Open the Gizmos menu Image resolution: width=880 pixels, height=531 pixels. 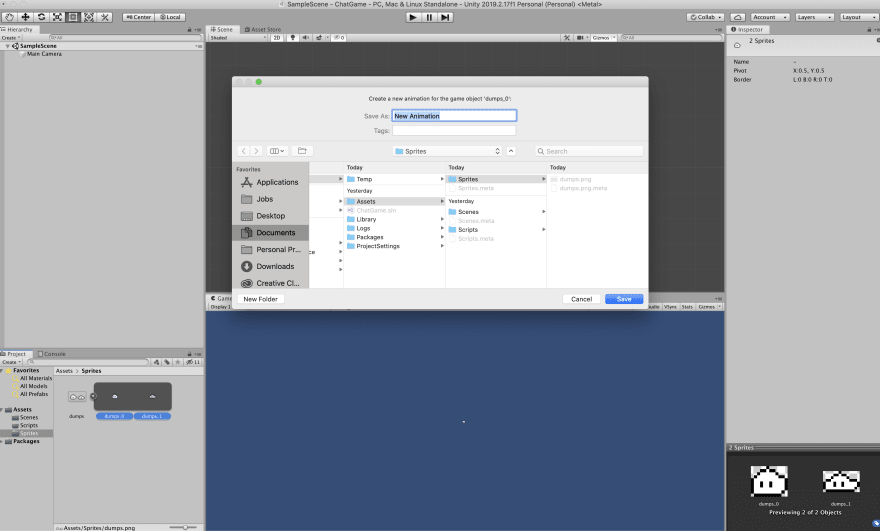[x=603, y=38]
